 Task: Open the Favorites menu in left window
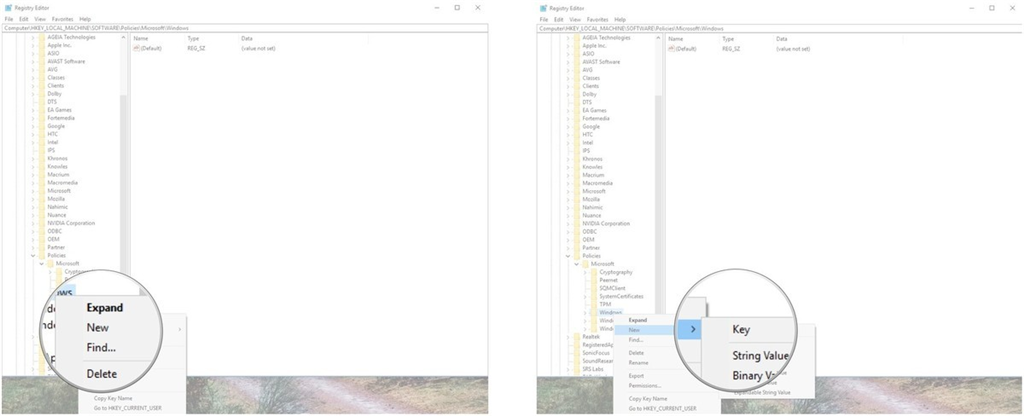click(x=63, y=19)
